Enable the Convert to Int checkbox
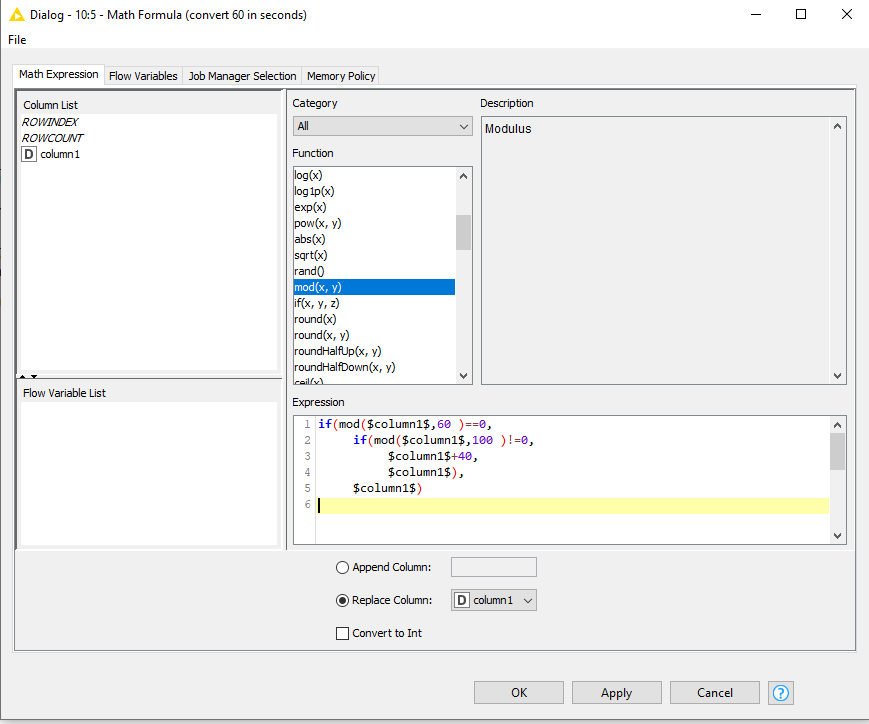The width and height of the screenshot is (869, 724). 343,633
